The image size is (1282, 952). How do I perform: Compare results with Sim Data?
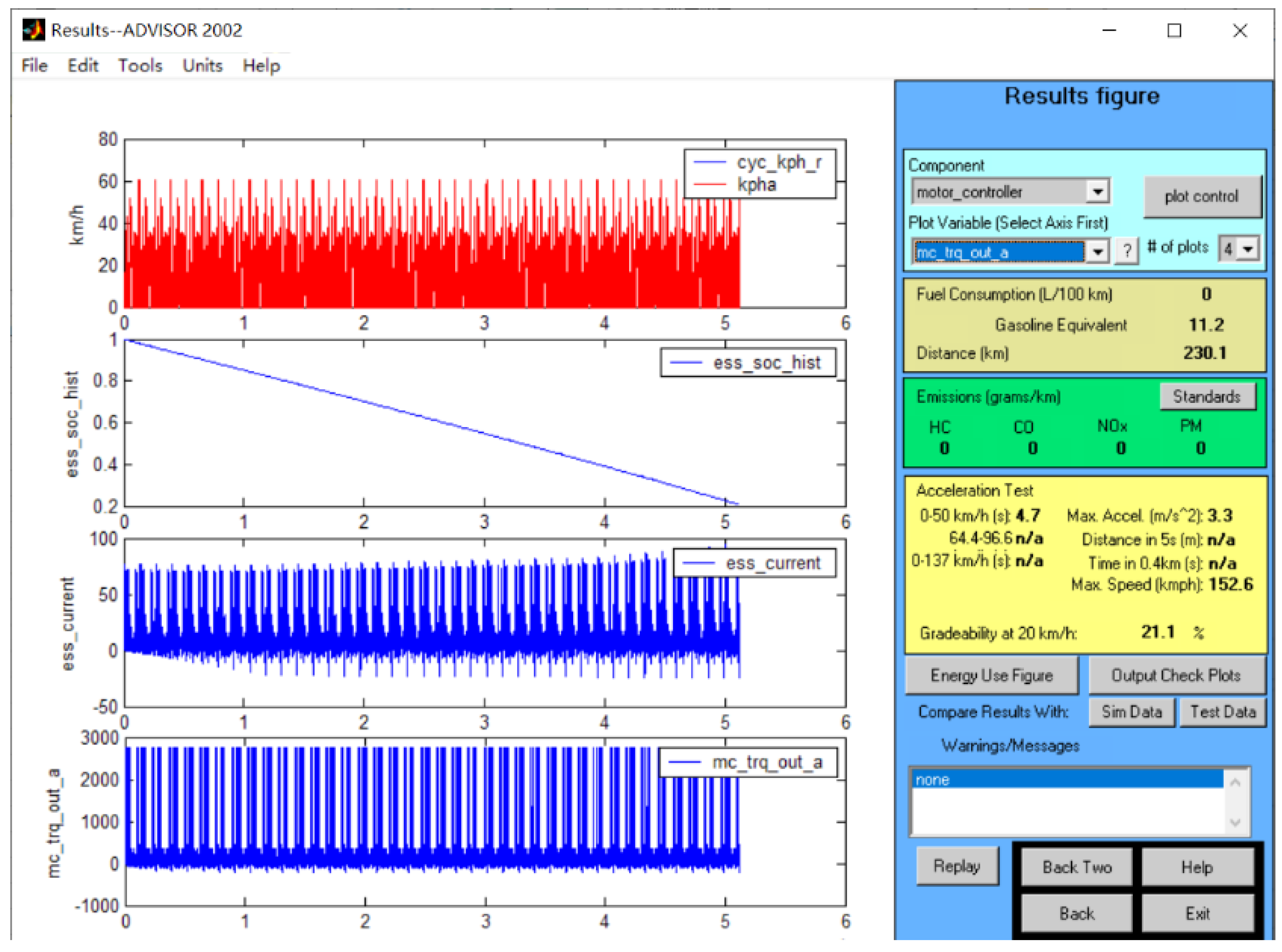(1132, 712)
